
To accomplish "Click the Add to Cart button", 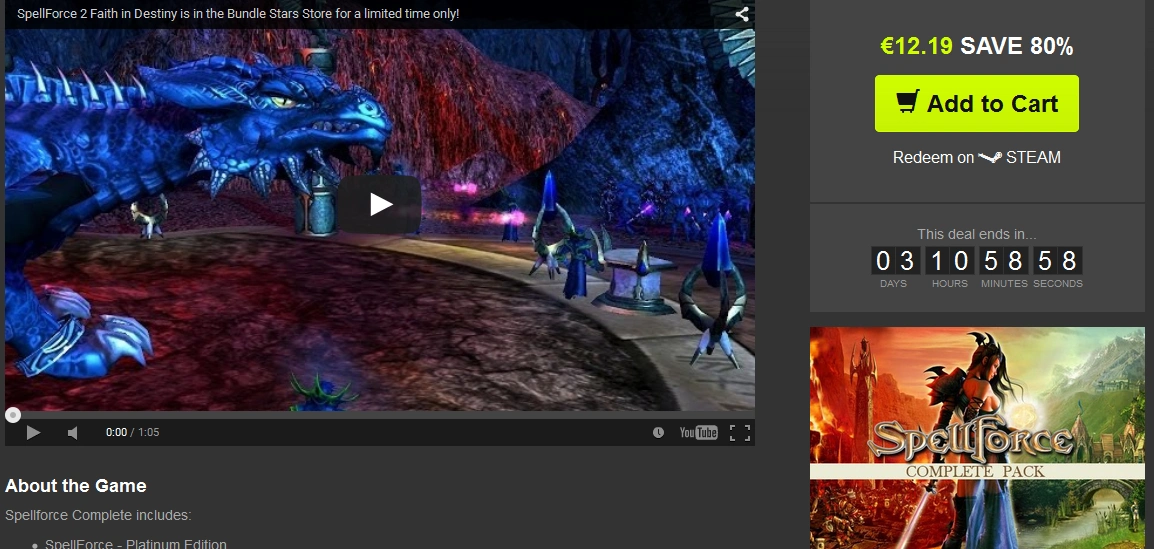I will [977, 104].
